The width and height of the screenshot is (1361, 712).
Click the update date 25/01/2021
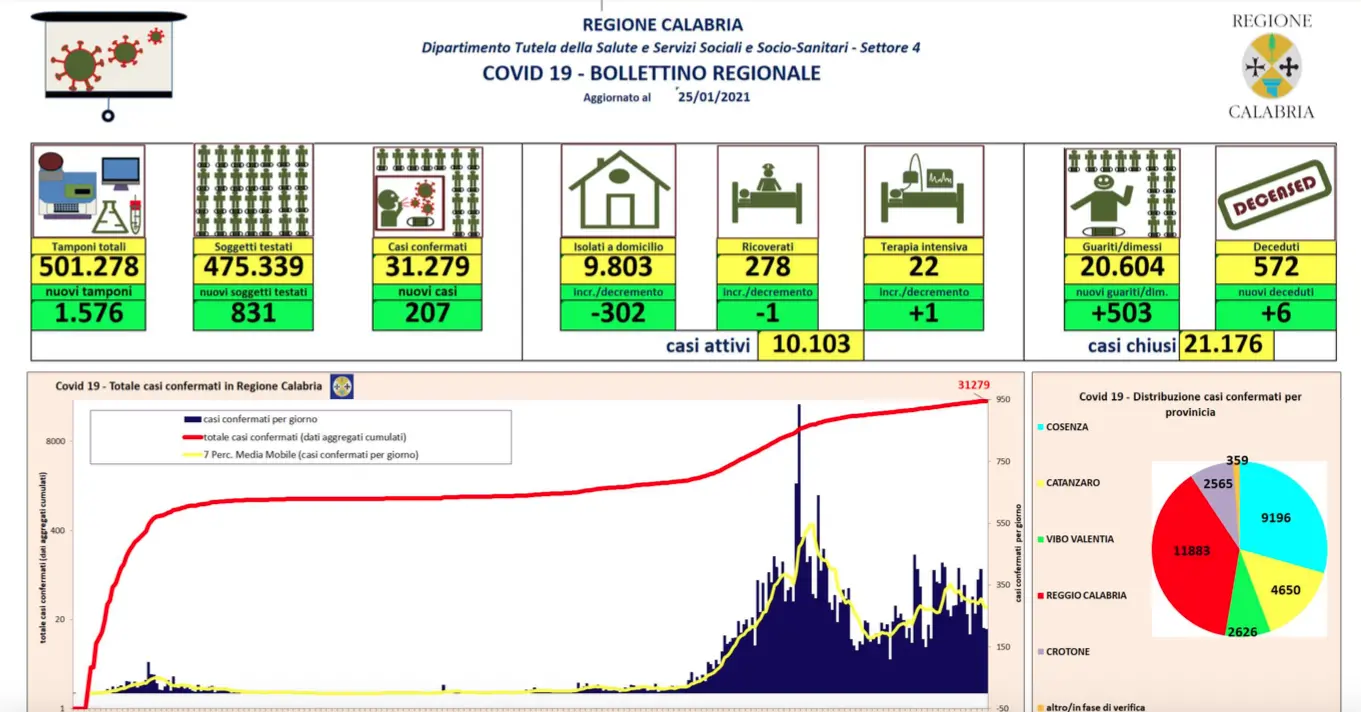pos(714,97)
